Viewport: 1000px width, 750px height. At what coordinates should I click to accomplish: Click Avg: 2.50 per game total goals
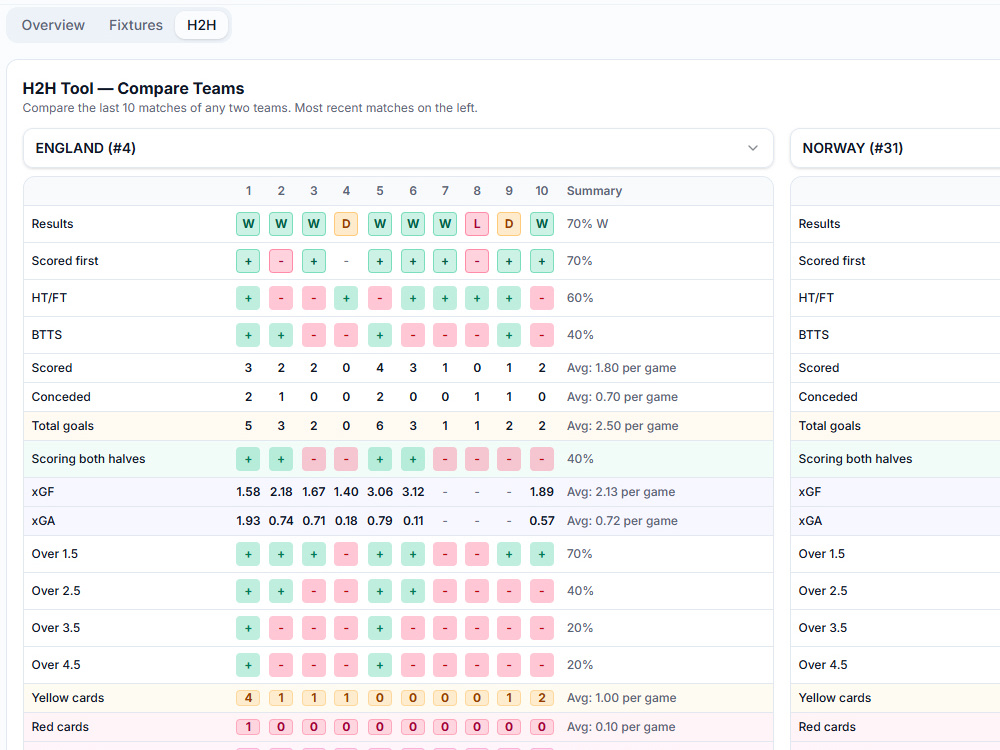click(x=622, y=426)
